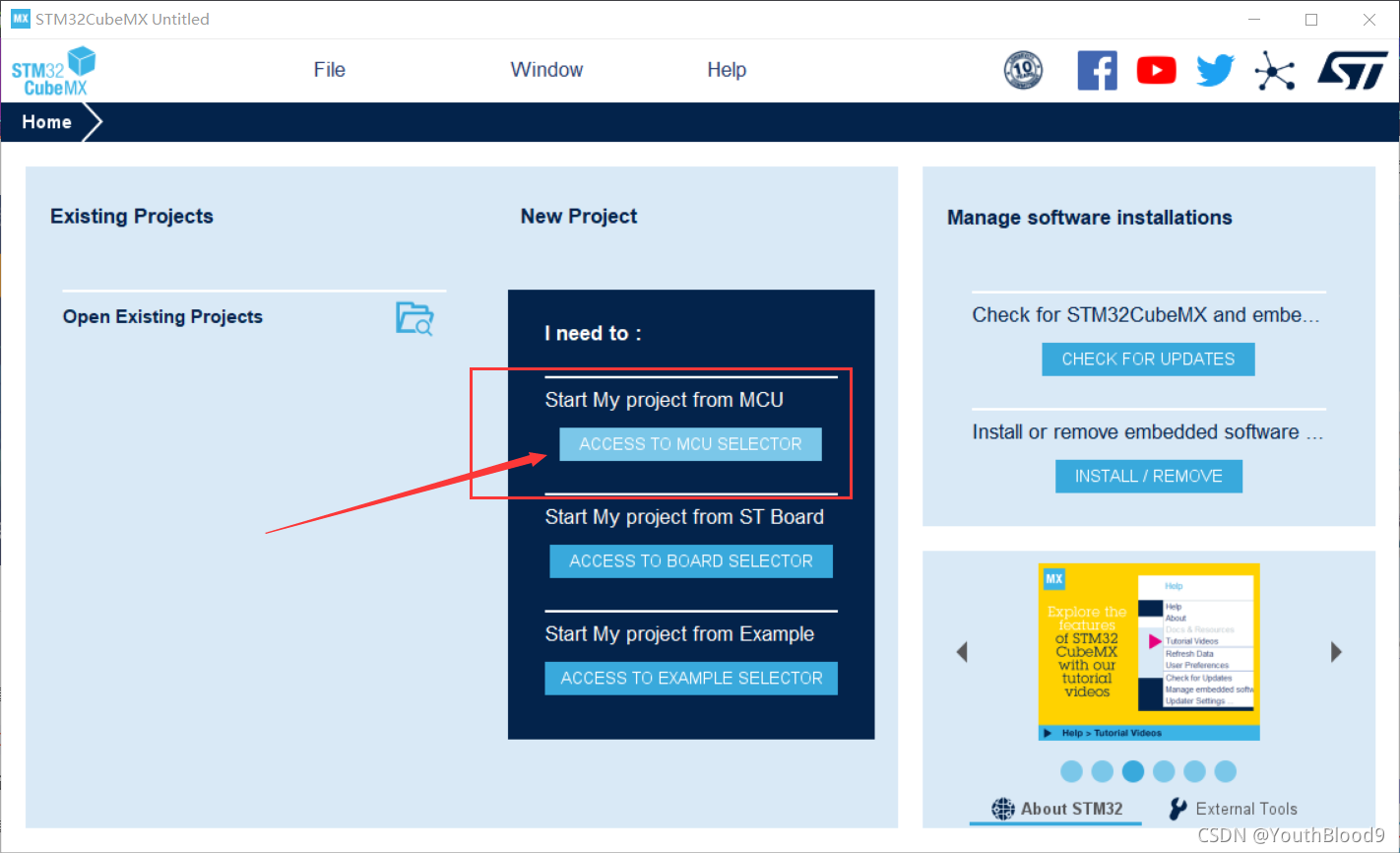The height and width of the screenshot is (853, 1400).
Task: Click the 'Existing Projects' heading
Action: (132, 217)
